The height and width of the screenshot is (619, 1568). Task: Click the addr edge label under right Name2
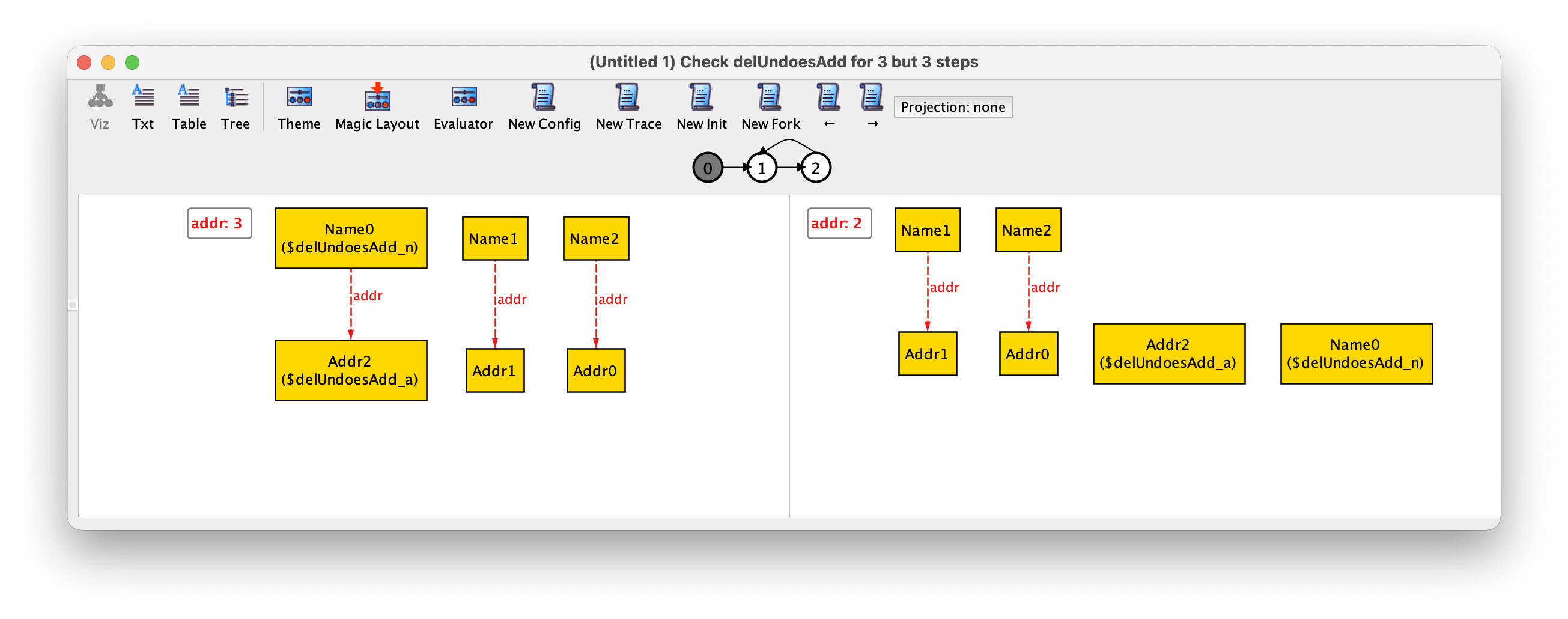[x=1046, y=287]
